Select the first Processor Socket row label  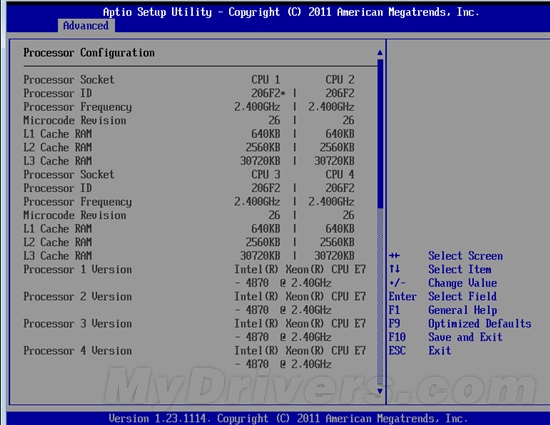(69, 80)
